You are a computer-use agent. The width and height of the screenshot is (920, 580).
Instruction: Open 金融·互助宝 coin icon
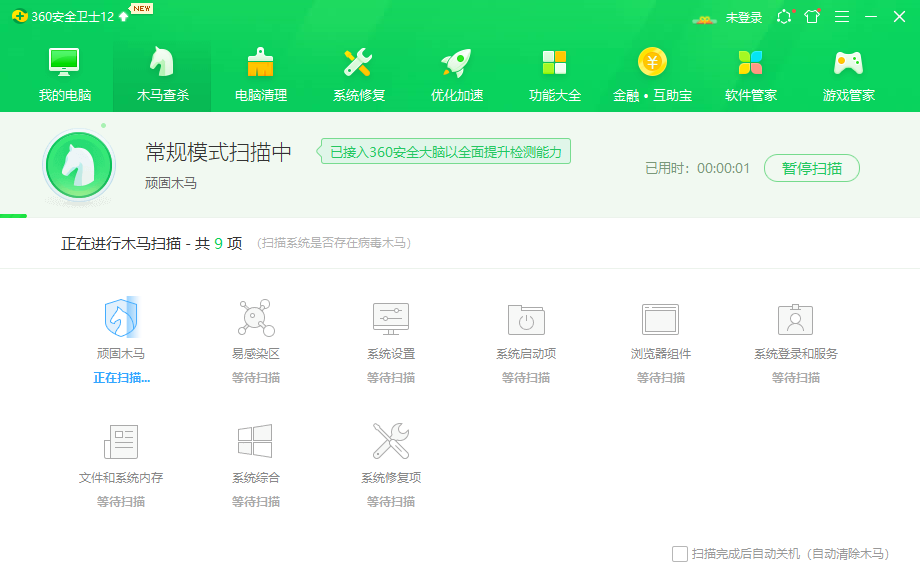(652, 64)
